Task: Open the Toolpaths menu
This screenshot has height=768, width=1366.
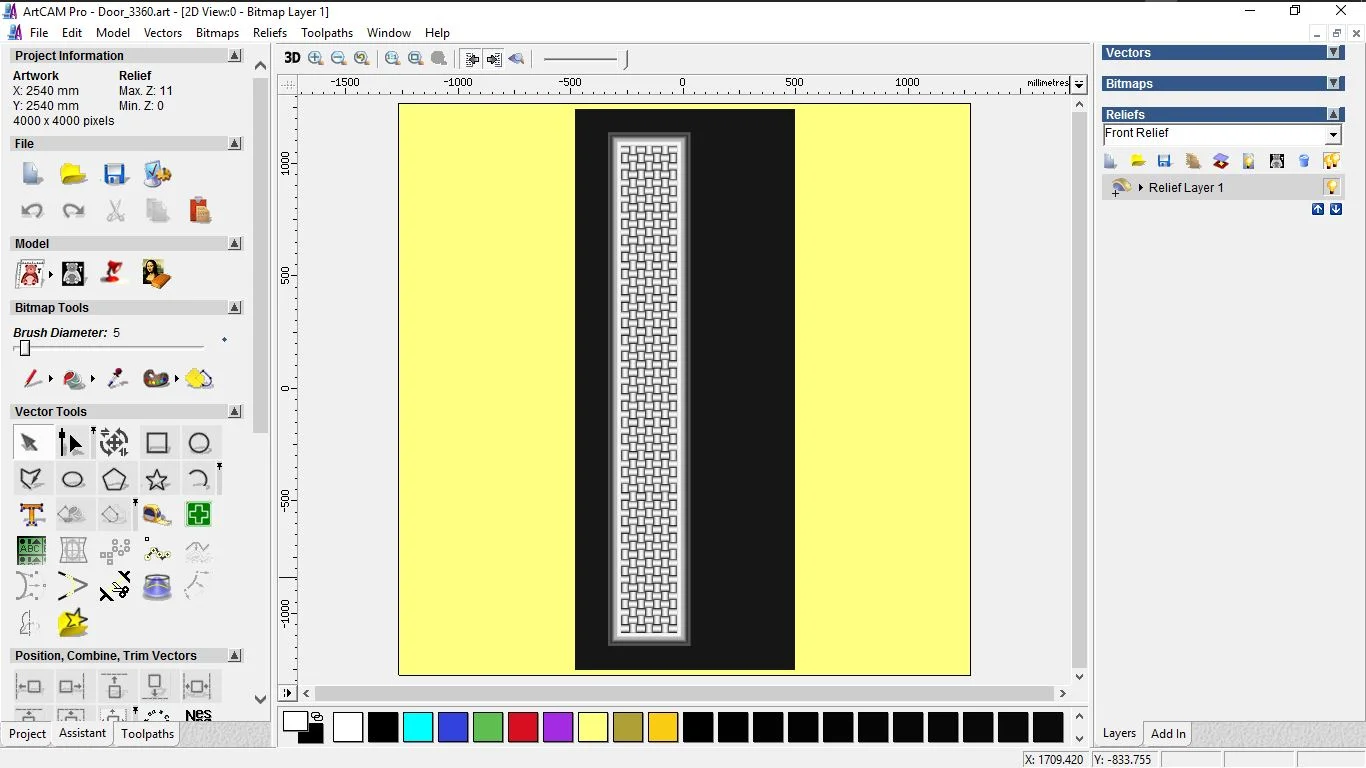Action: [327, 33]
